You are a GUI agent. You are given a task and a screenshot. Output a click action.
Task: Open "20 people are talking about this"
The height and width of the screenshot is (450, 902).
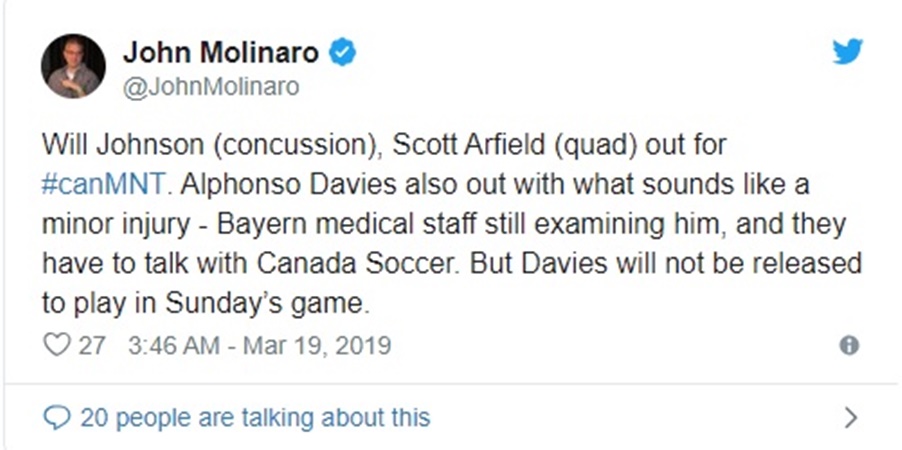[x=254, y=417]
